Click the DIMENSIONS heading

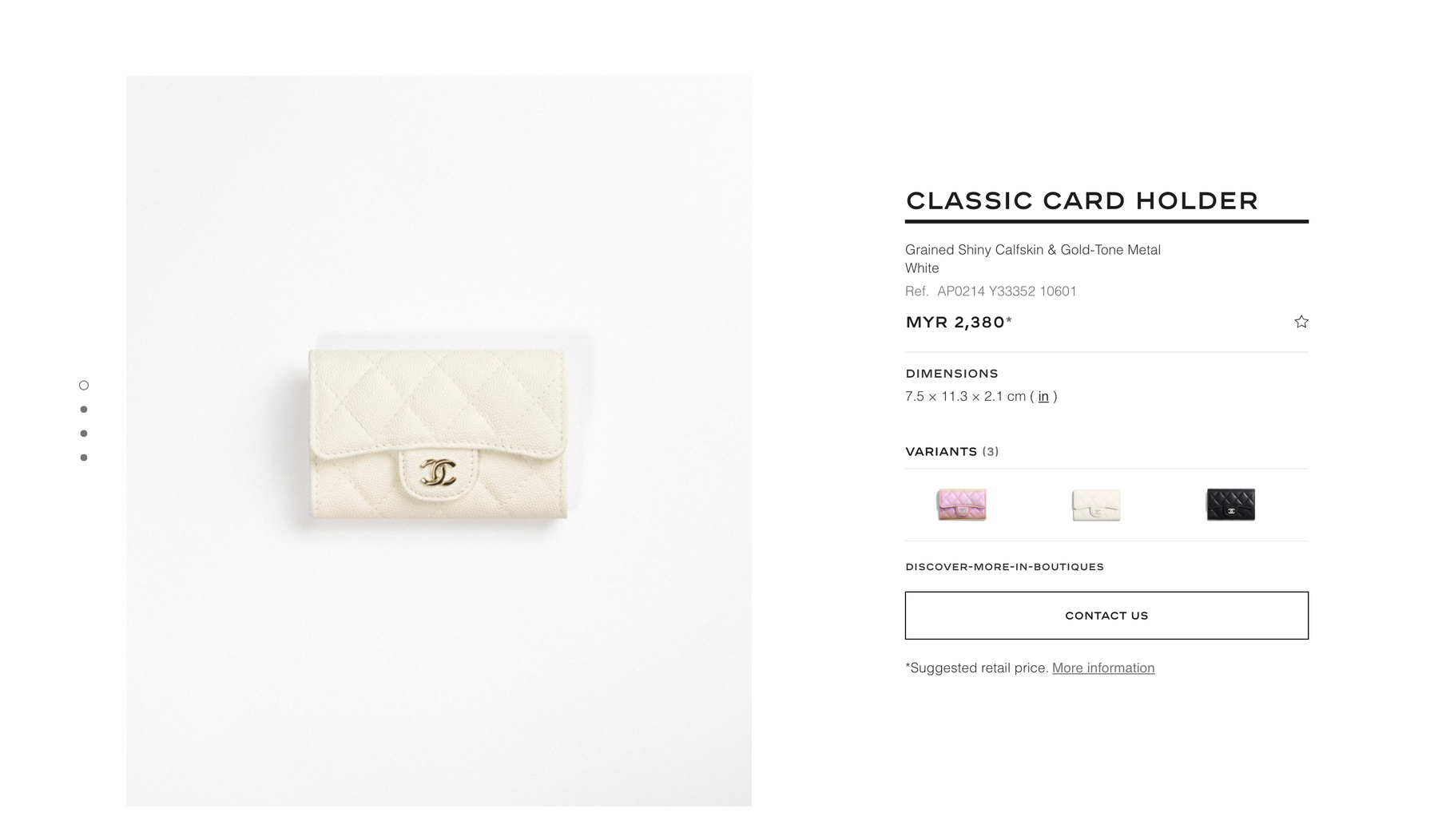pyautogui.click(x=951, y=374)
